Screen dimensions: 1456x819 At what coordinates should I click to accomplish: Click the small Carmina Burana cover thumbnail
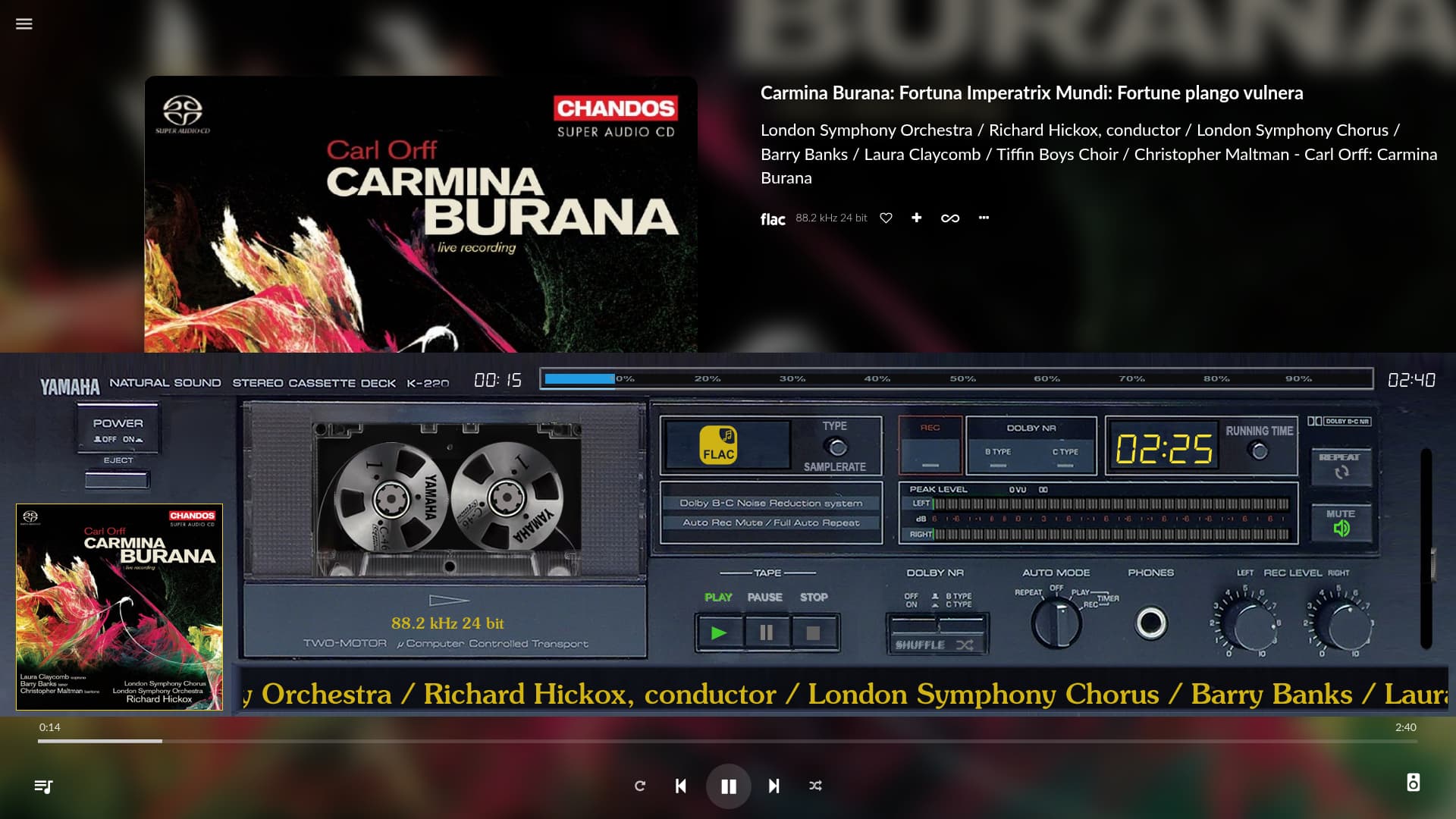click(x=119, y=607)
